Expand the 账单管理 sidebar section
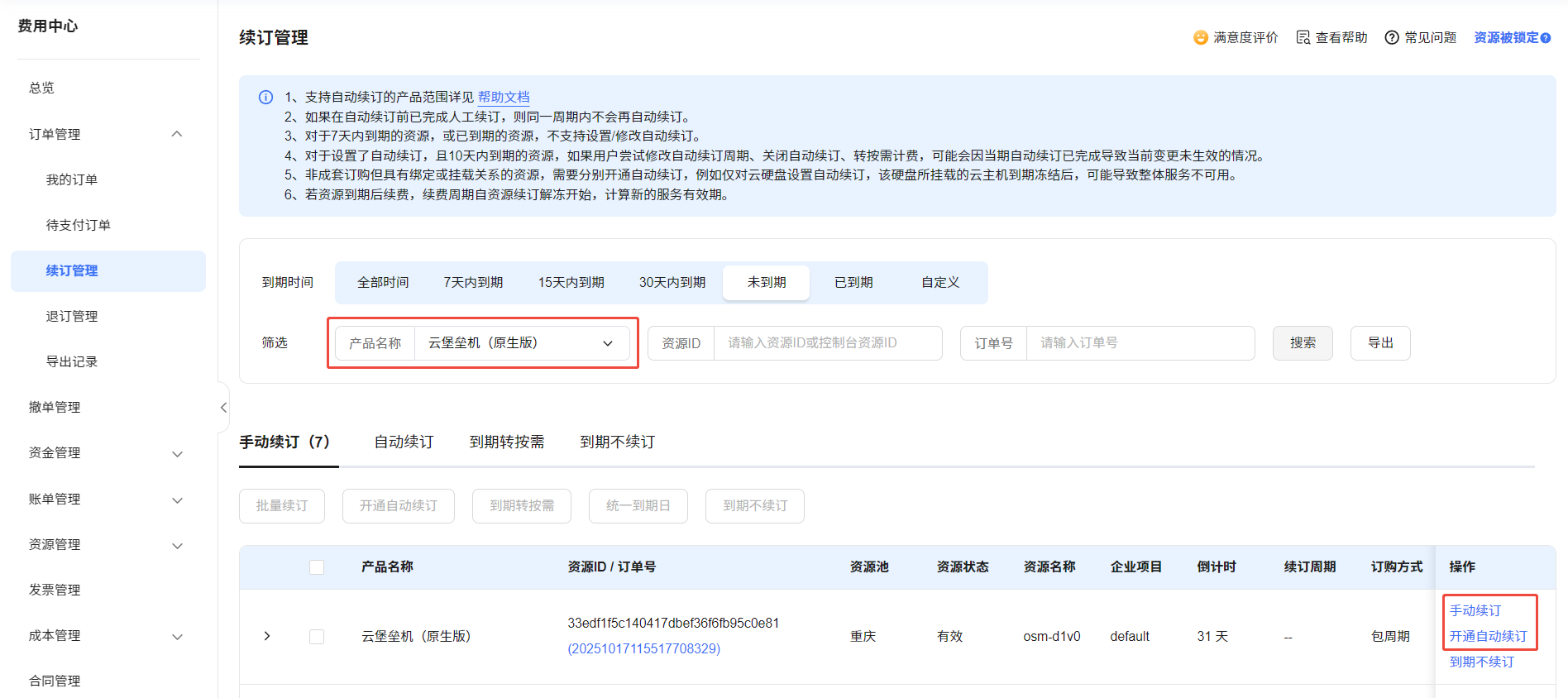This screenshot has height=698, width=1568. (177, 500)
